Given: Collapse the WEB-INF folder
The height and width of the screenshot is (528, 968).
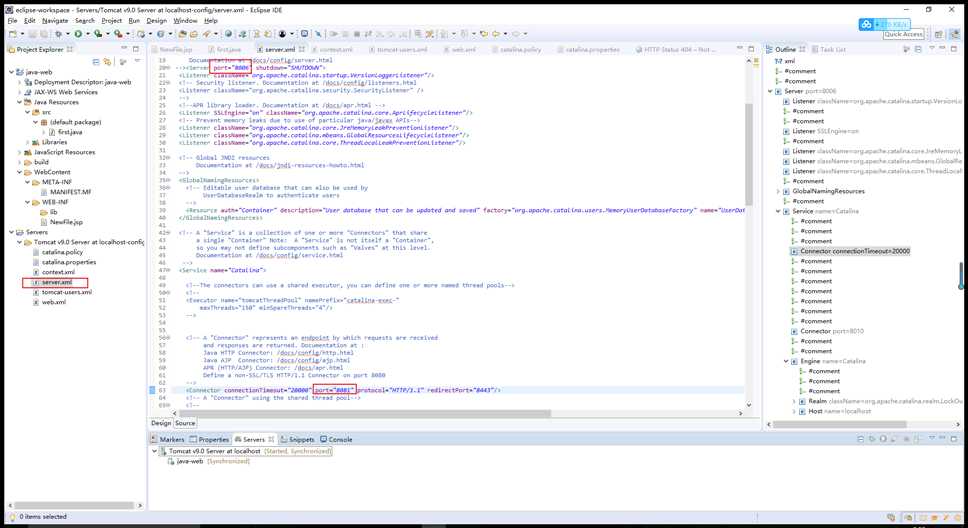Looking at the screenshot, I should 27,202.
